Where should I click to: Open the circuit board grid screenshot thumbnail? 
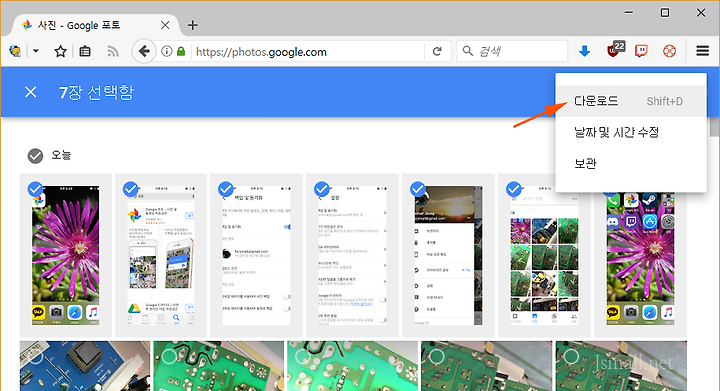pos(544,256)
